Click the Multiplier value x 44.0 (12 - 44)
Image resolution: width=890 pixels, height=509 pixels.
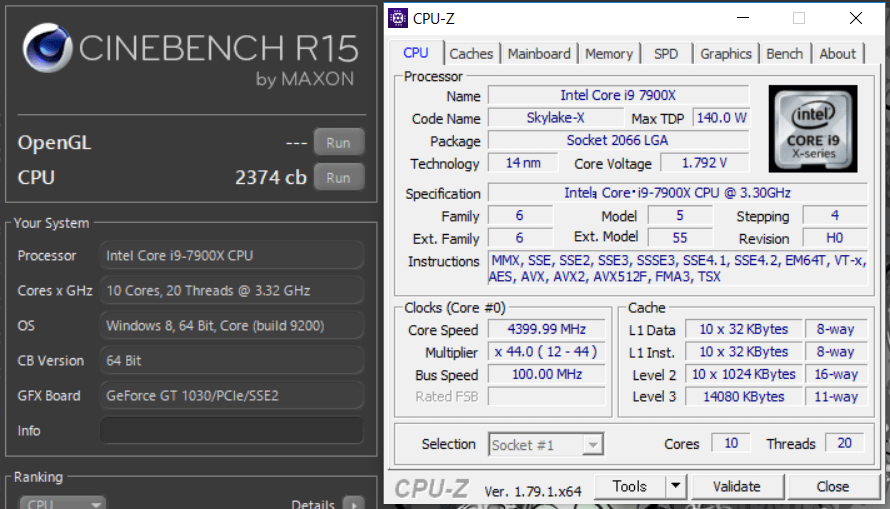(x=547, y=352)
